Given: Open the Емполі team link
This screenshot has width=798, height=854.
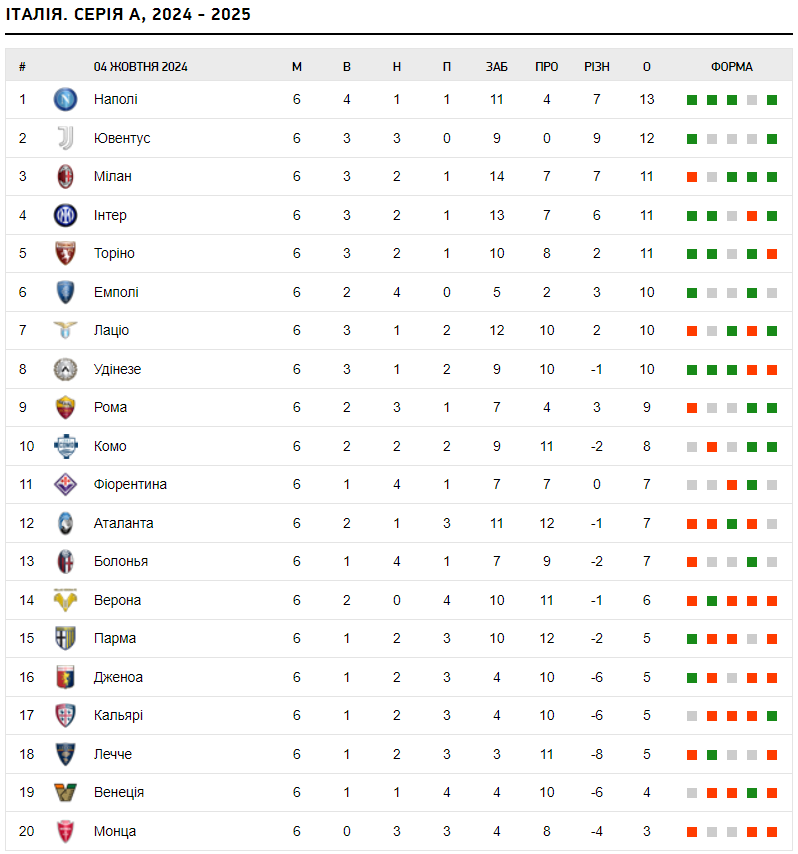Looking at the screenshot, I should pos(116,292).
